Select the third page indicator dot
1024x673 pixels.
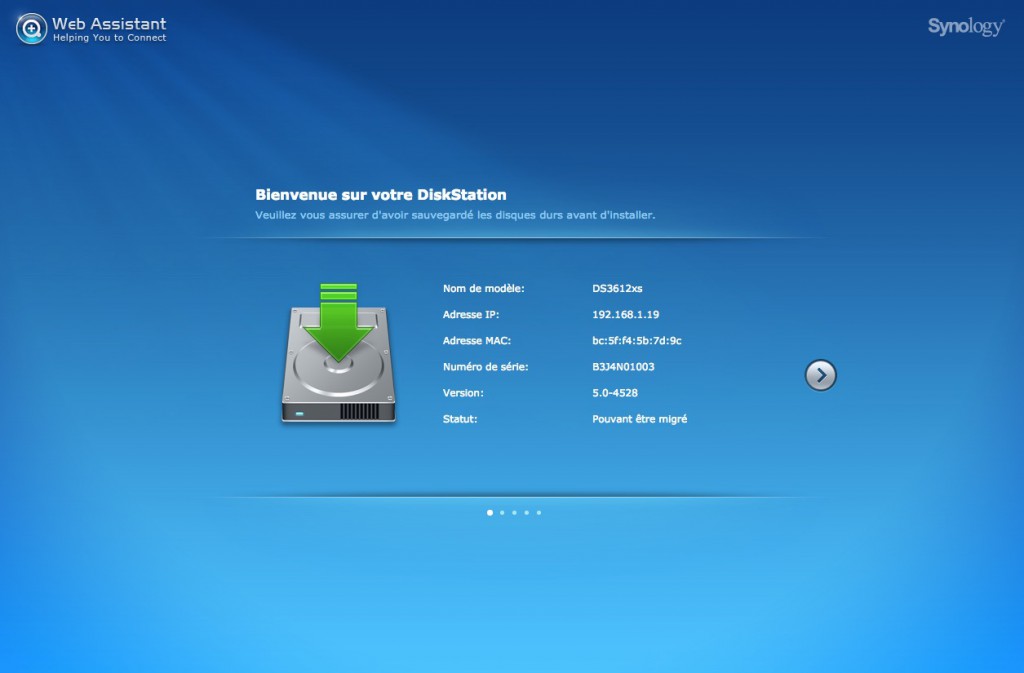tap(515, 512)
